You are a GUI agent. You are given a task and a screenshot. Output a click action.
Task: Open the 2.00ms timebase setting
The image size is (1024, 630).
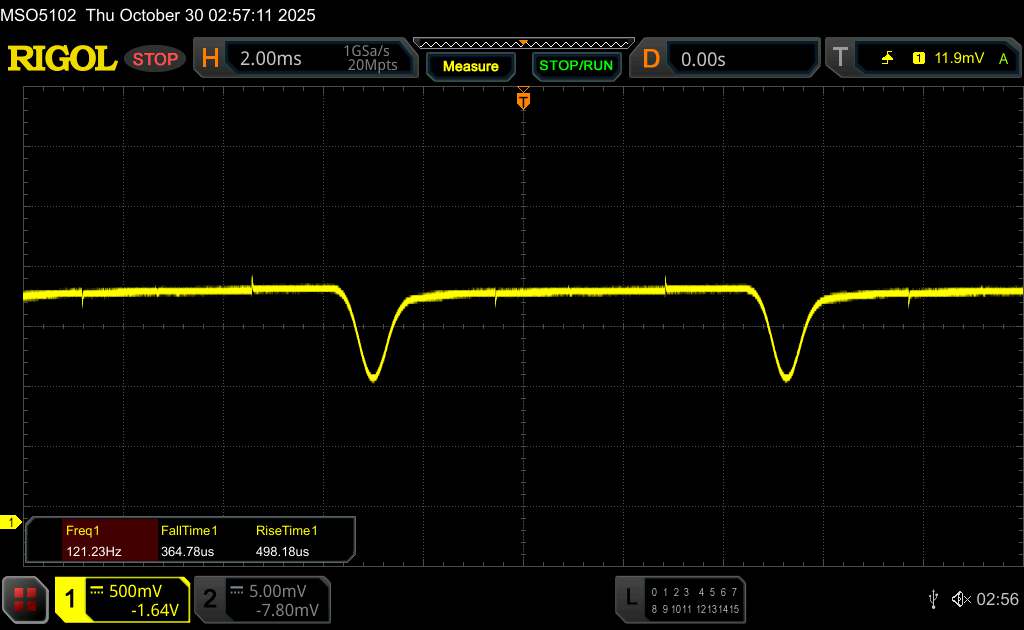tap(270, 59)
